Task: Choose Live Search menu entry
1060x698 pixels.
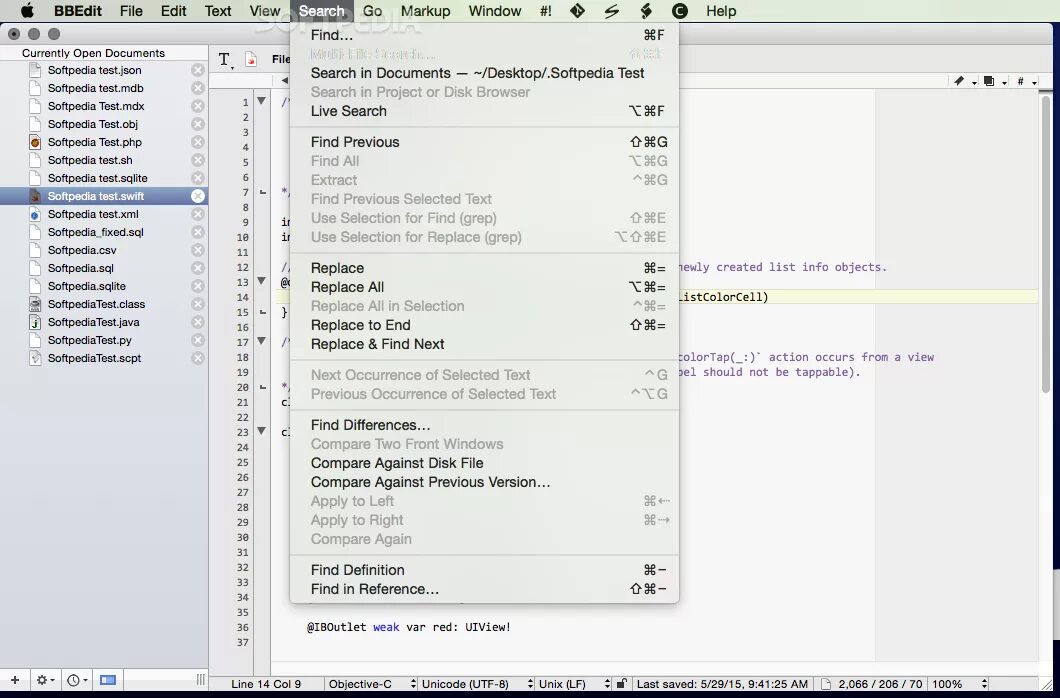Action: 484,111
